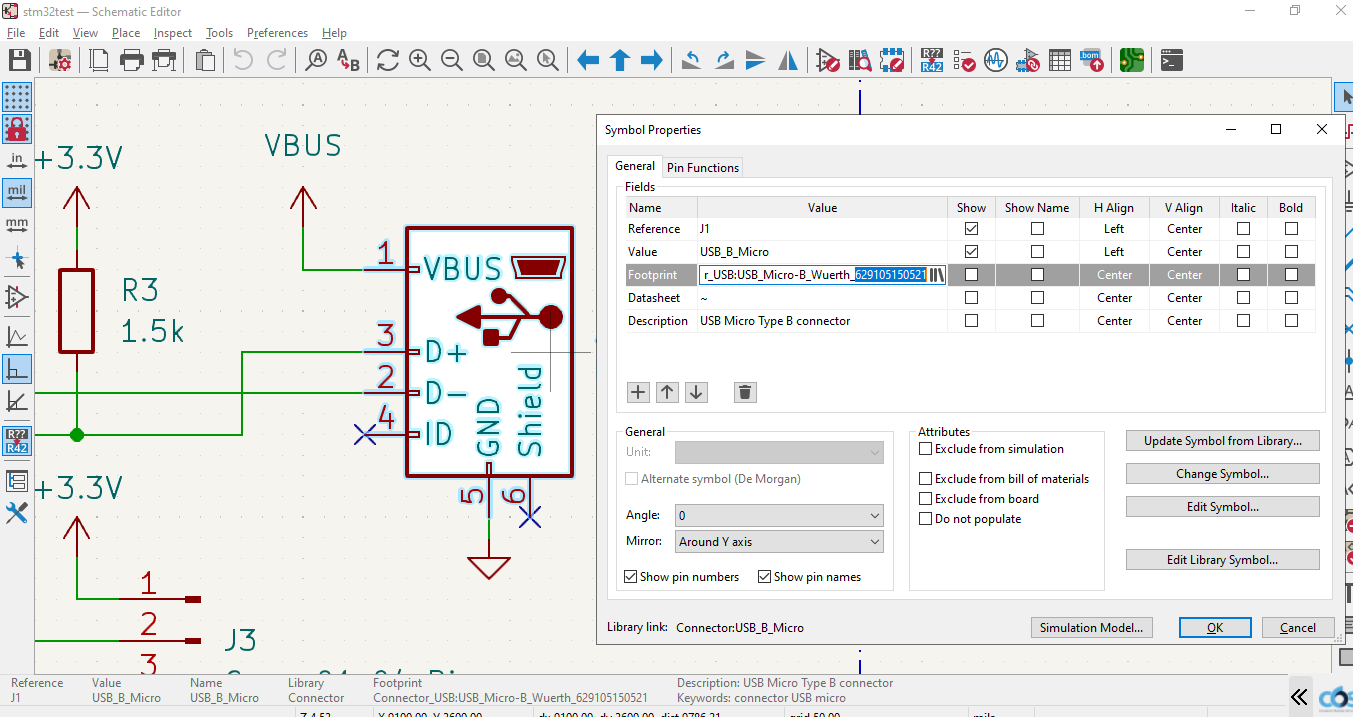
Task: Click the Mirror vertically icon
Action: coord(756,60)
